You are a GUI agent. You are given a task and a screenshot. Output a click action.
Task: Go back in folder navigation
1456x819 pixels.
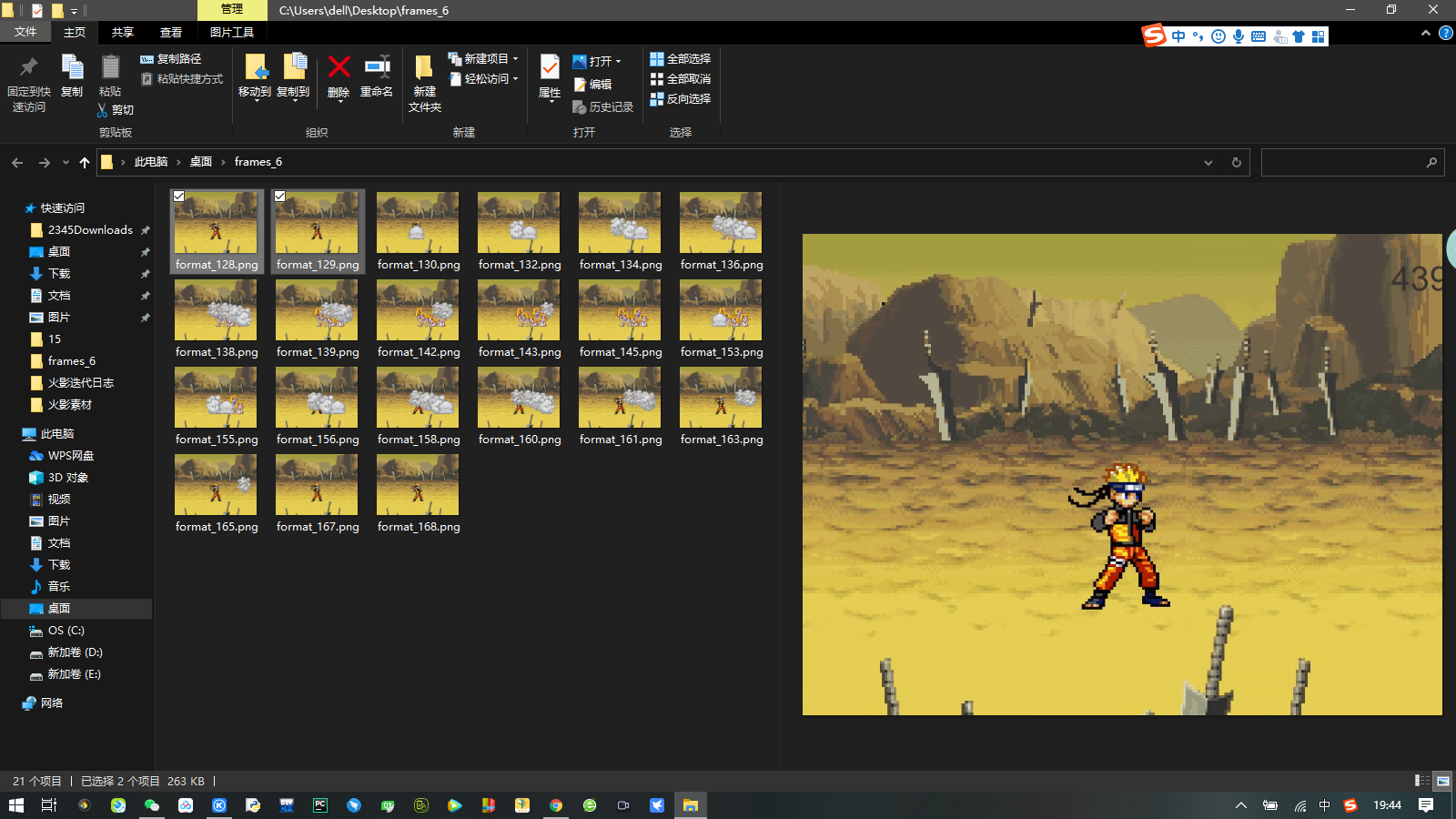tap(17, 163)
